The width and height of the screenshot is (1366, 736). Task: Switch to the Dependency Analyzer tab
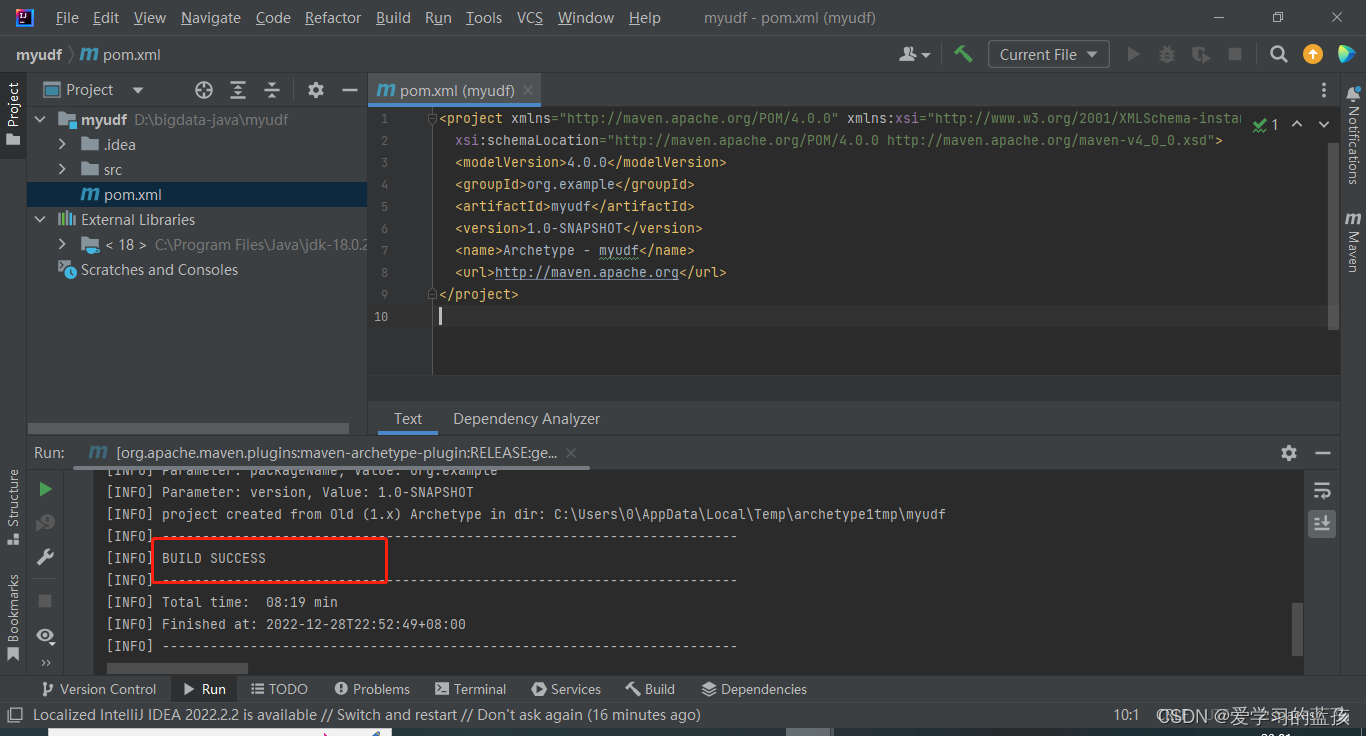point(526,419)
